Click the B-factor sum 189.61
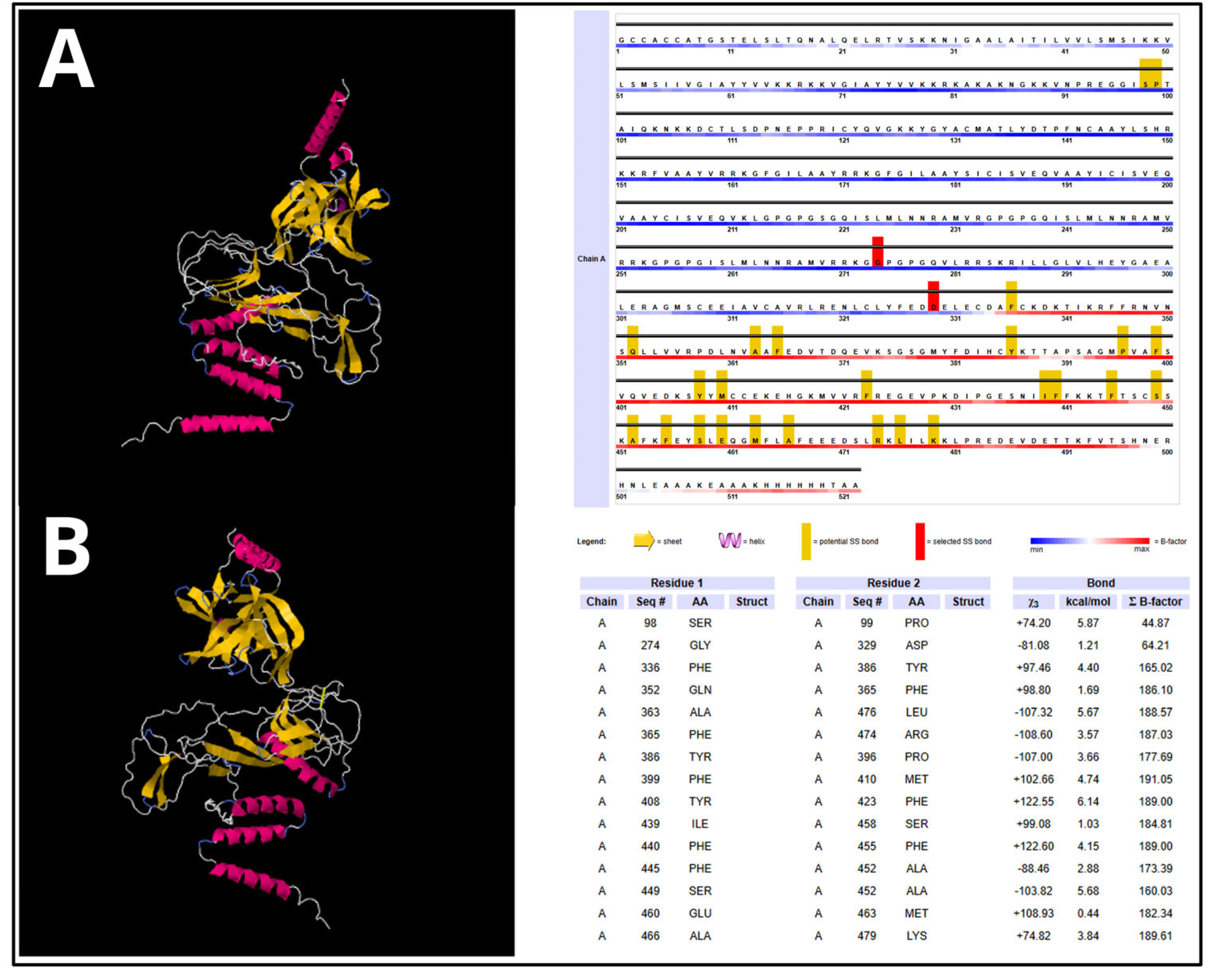The width and height of the screenshot is (1209, 980). 1156,935
